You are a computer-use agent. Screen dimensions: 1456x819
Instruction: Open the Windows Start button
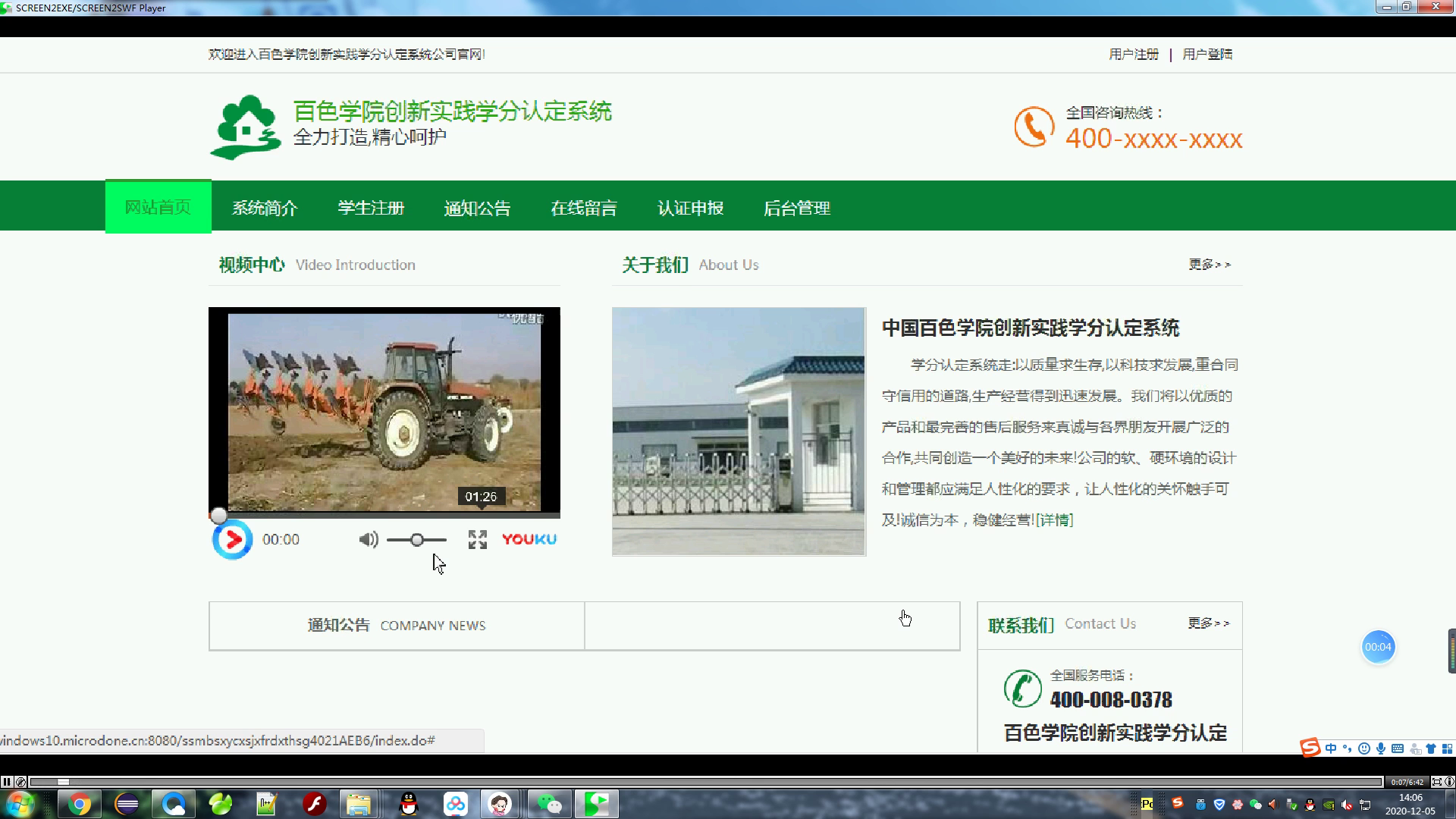20,804
